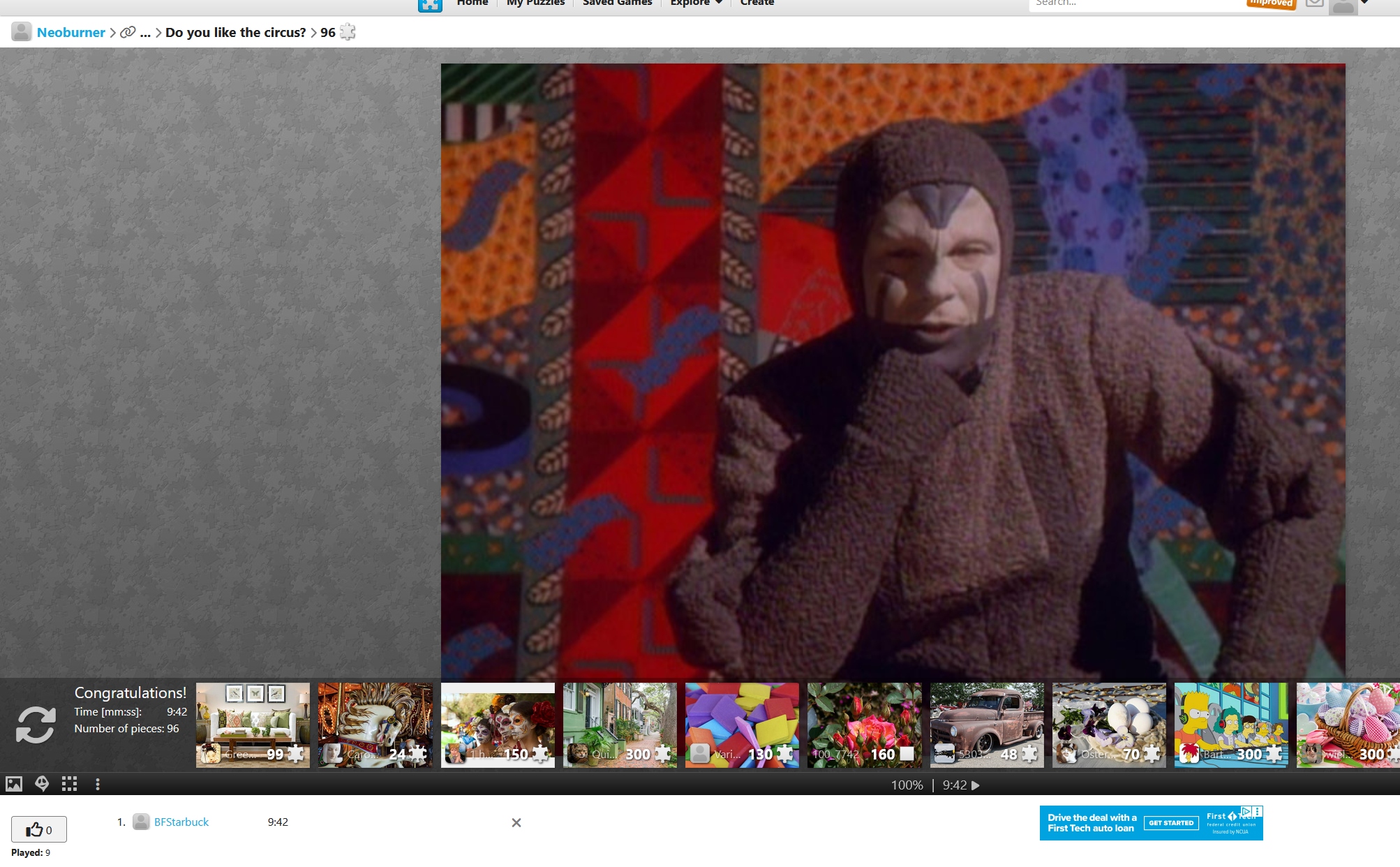Viewport: 1400px width, 867px height.
Task: Open the 300-piece street houses puzzle
Action: click(x=620, y=725)
